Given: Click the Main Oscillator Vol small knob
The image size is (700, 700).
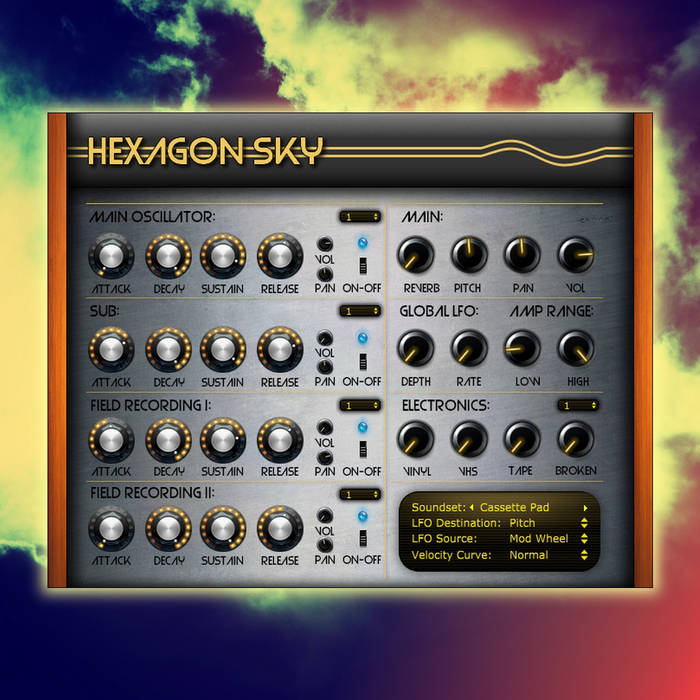Looking at the screenshot, I should pos(325,245).
